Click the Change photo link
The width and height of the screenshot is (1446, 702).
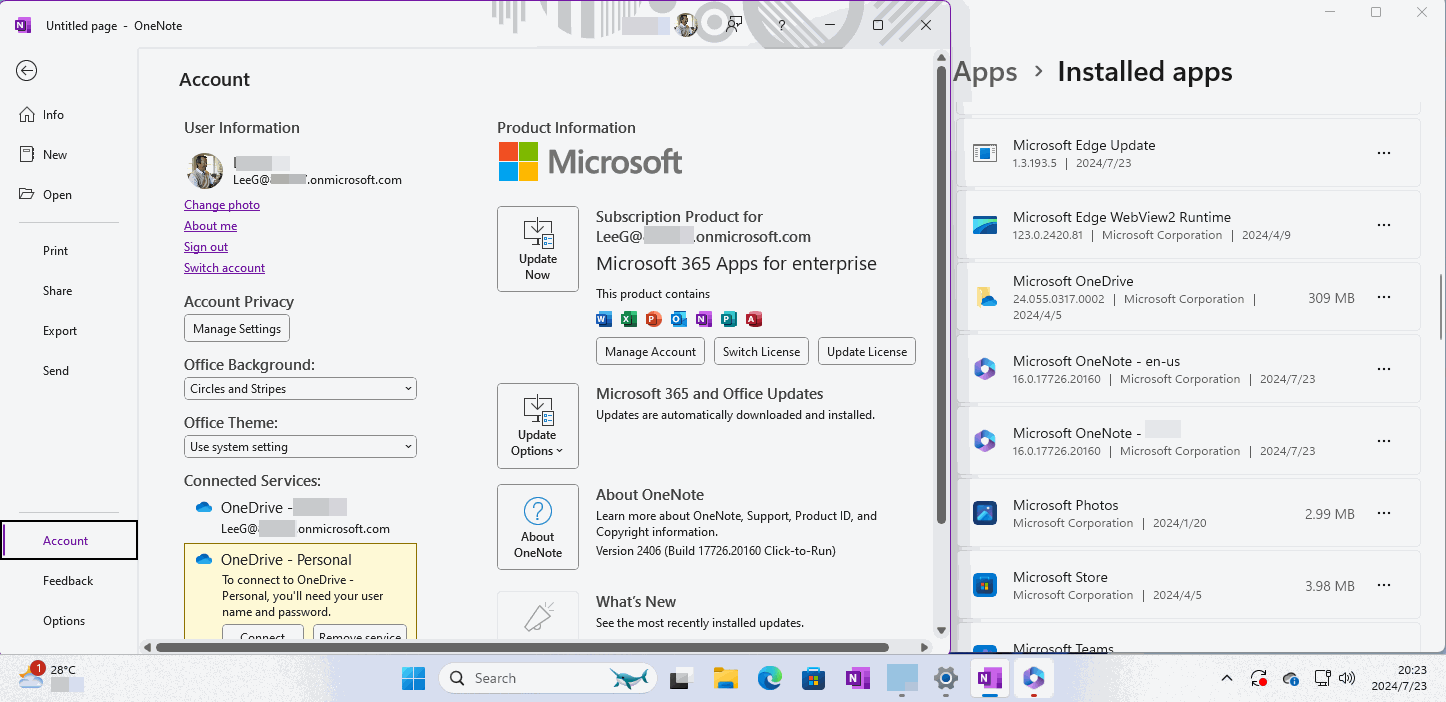click(x=222, y=205)
